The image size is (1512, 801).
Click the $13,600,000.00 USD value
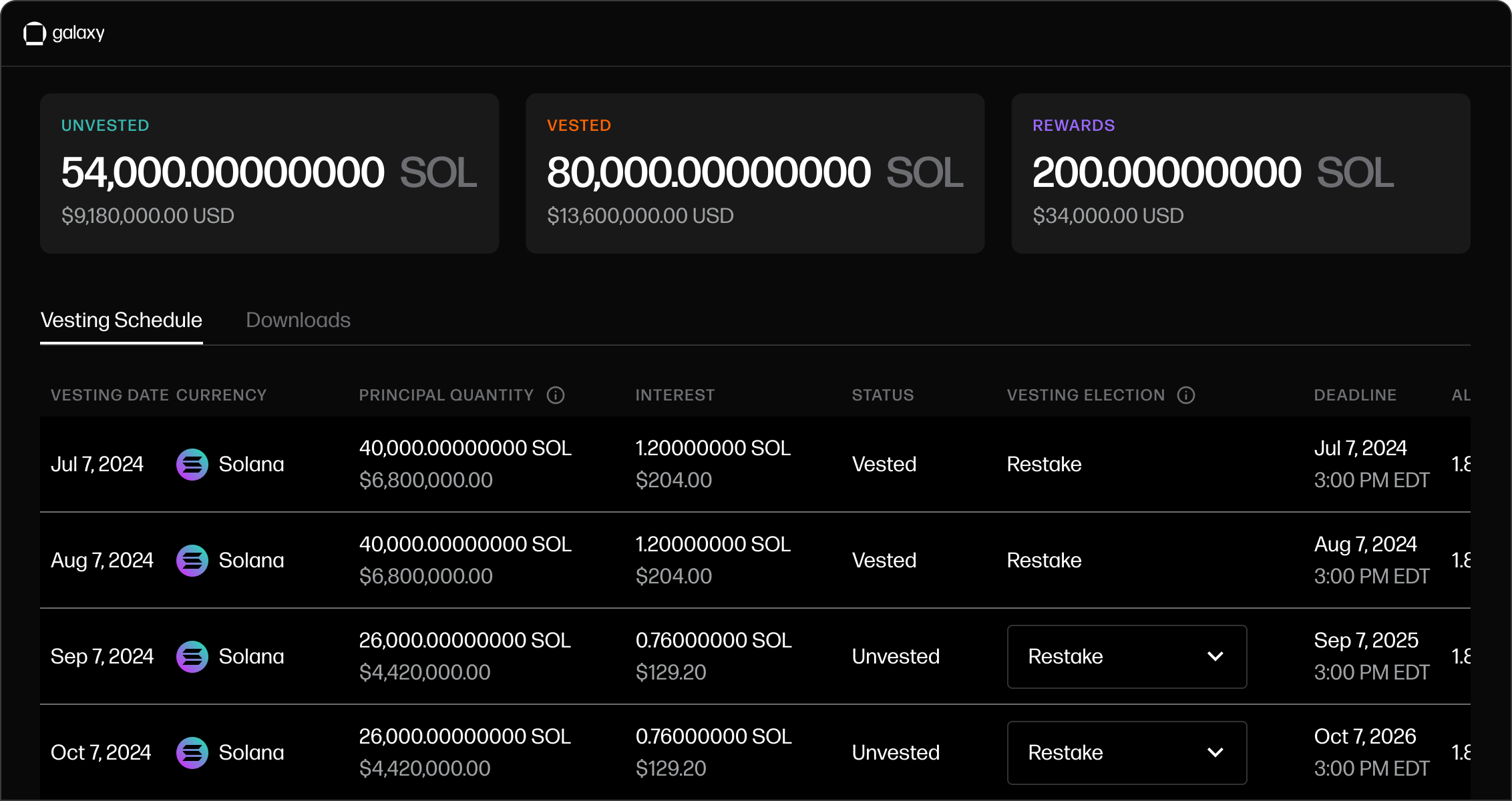(640, 216)
